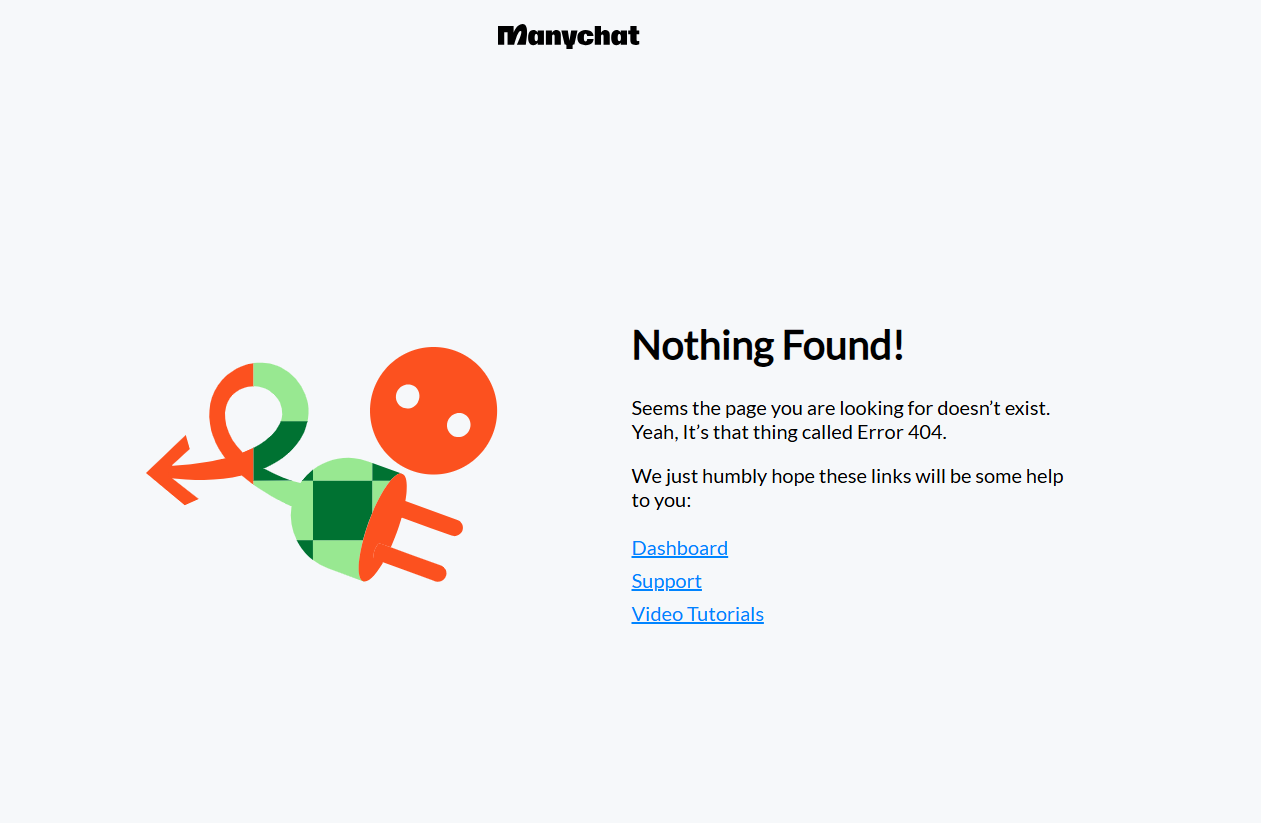Click the orange oval plug face
Image resolution: width=1261 pixels, height=823 pixels.
[x=381, y=528]
